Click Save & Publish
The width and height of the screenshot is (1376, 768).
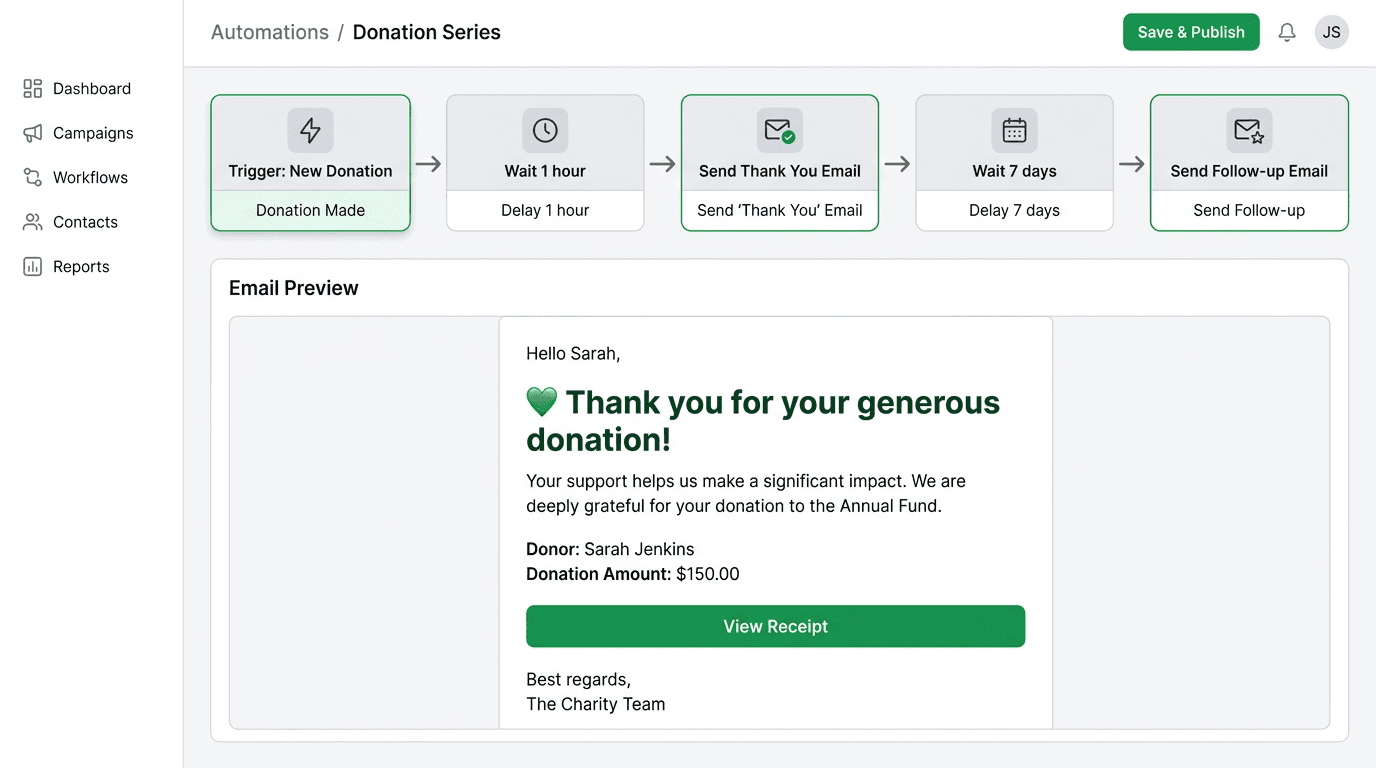pyautogui.click(x=1191, y=32)
